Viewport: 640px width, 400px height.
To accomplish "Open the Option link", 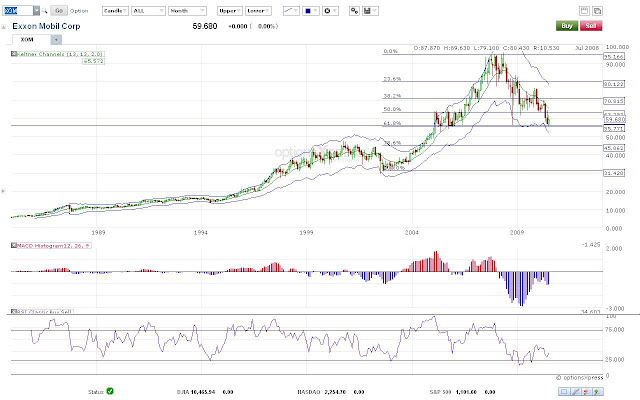I will [79, 11].
